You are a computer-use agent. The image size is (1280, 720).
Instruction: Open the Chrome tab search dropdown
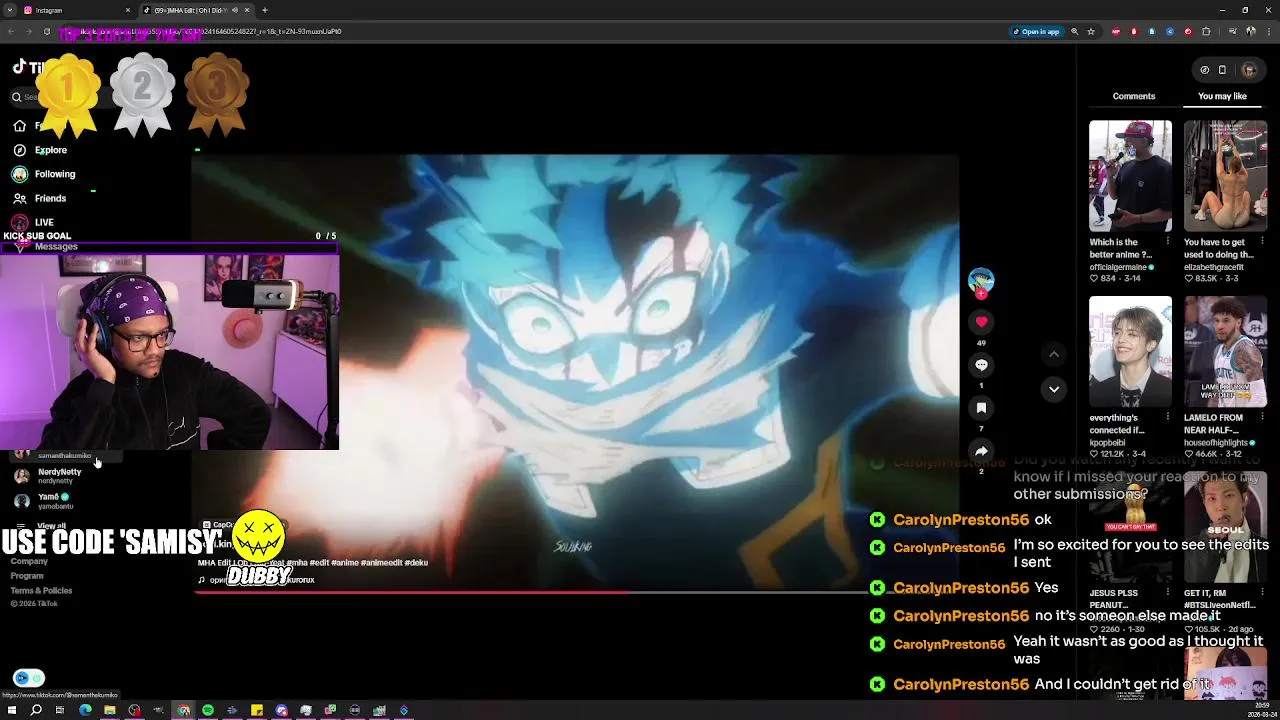point(10,10)
